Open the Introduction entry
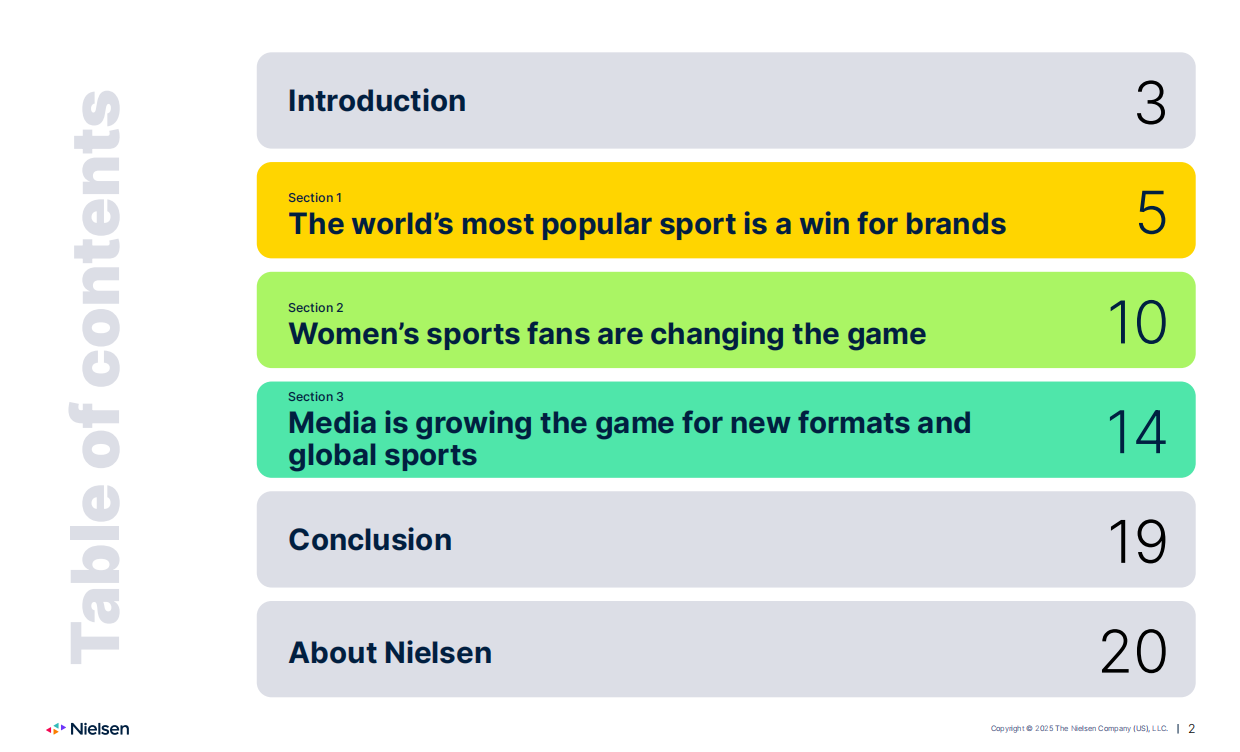Screen dimensions: 1240x752 [377, 101]
